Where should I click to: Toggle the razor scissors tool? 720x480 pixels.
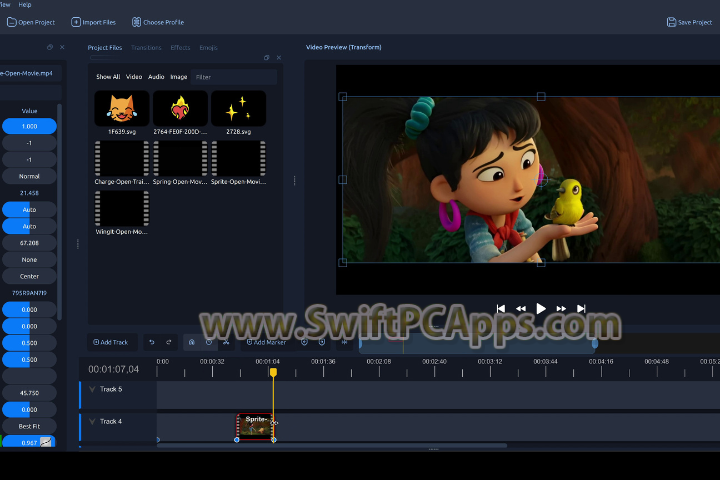226,342
